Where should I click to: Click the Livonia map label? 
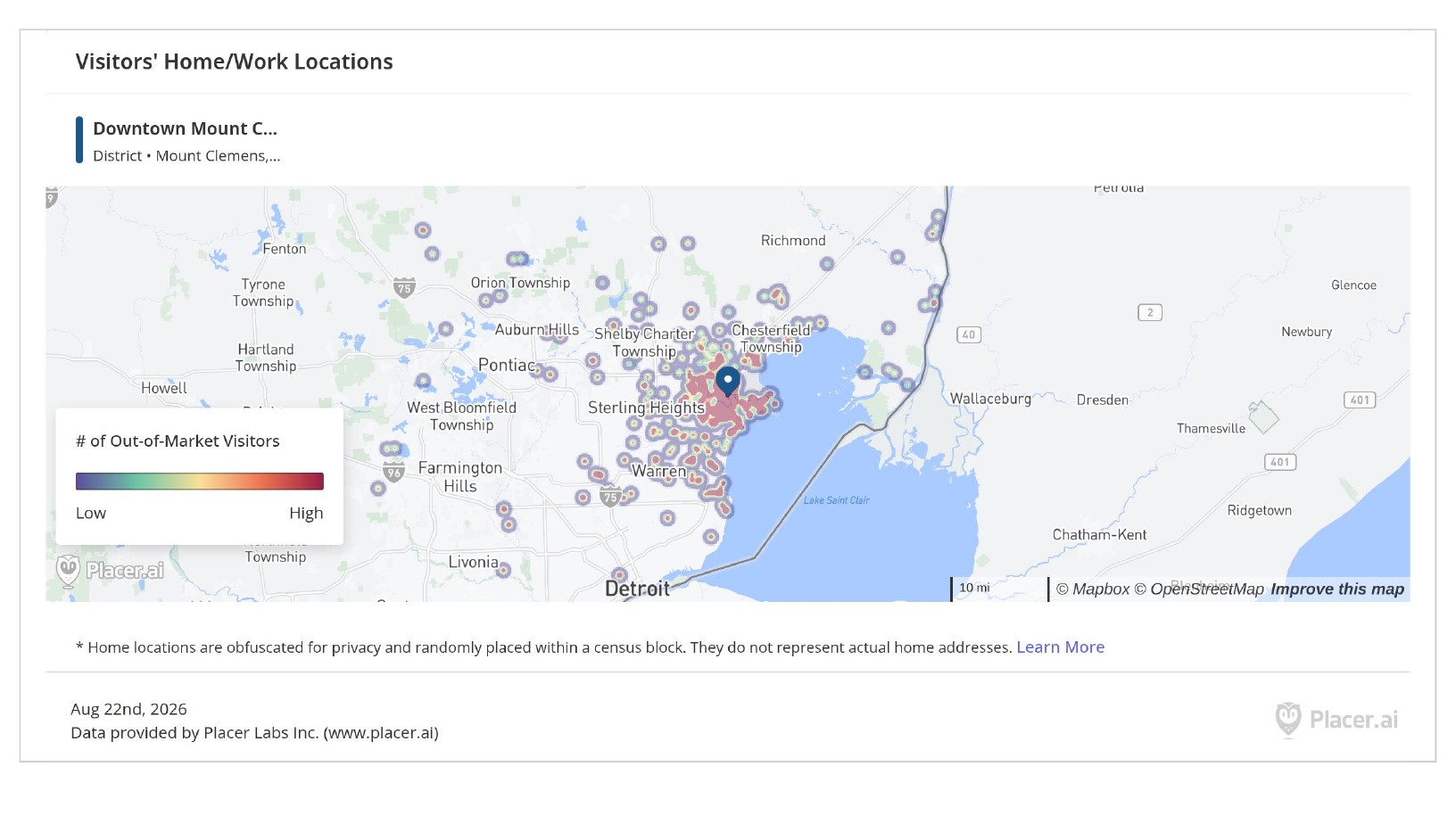(x=474, y=562)
